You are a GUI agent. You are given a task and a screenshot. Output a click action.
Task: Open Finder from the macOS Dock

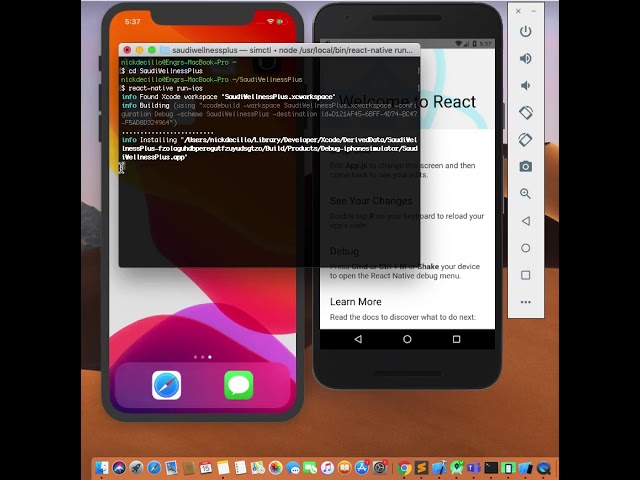coord(102,468)
